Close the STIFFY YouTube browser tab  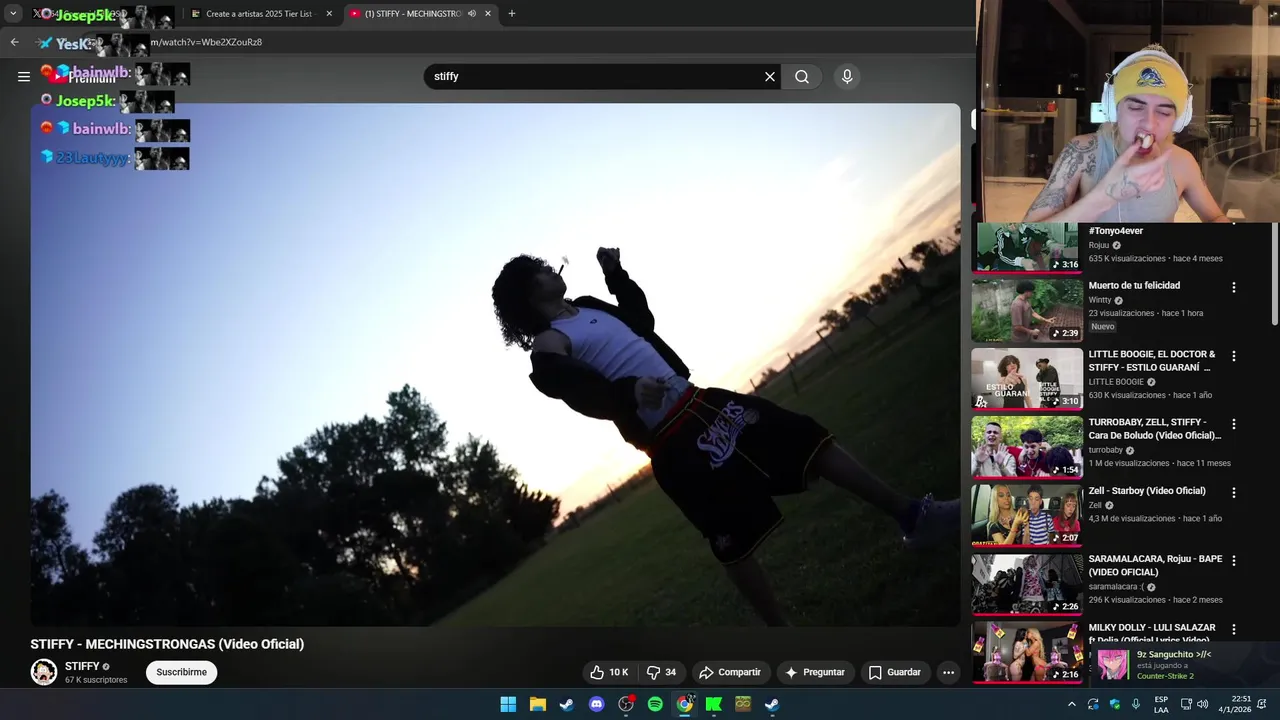pyautogui.click(x=488, y=14)
